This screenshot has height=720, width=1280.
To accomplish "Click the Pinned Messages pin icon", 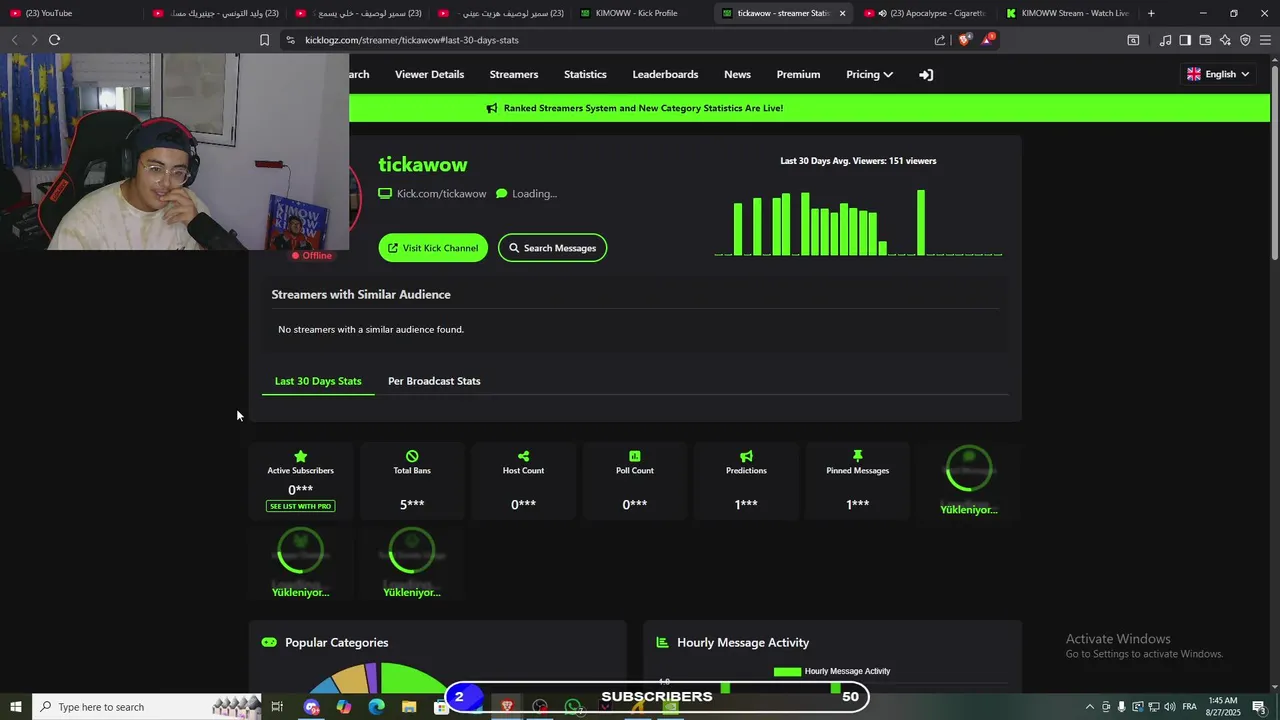I will [857, 456].
